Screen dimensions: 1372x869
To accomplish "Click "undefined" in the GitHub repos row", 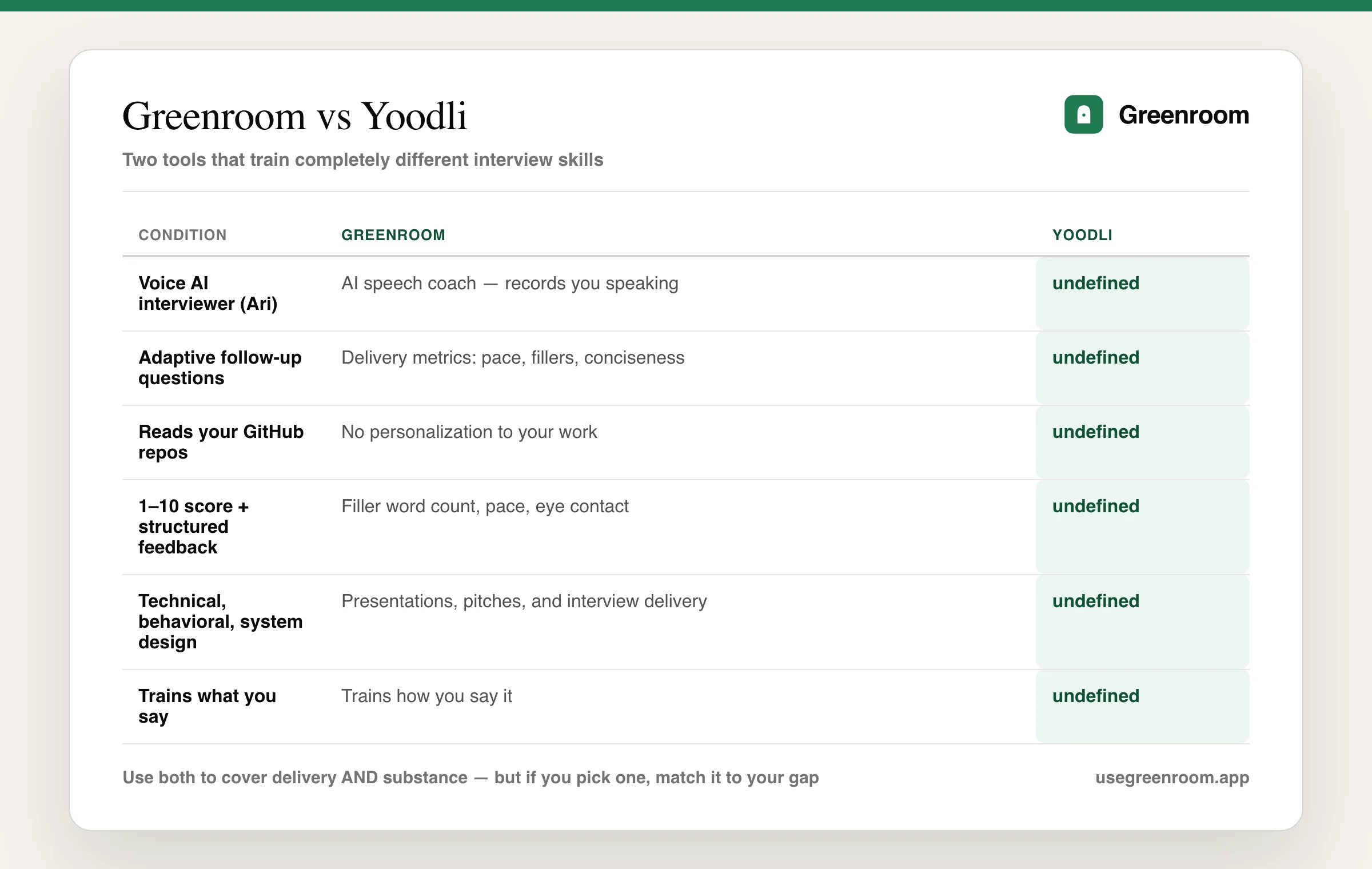I will [1096, 432].
